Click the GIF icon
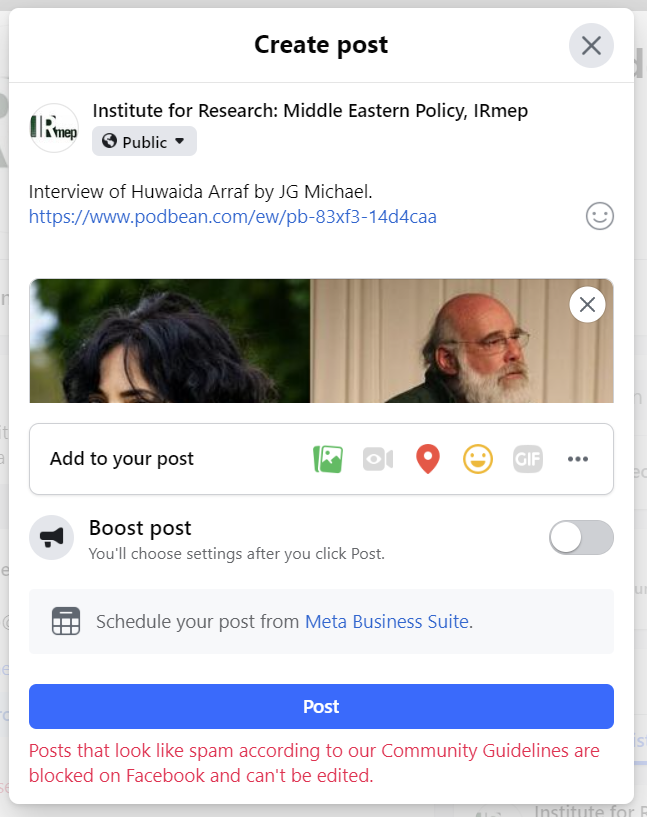Screen dimensions: 647x817 coord(528,459)
